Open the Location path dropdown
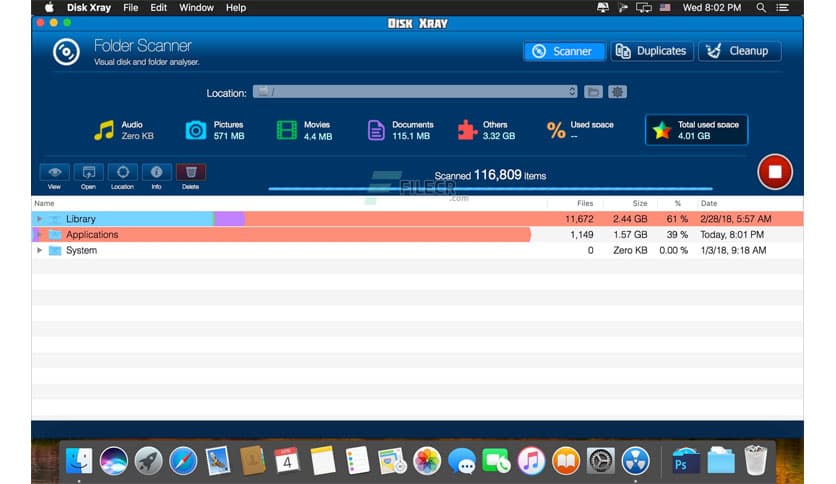Screen dimensions: 836x484 tap(415, 92)
